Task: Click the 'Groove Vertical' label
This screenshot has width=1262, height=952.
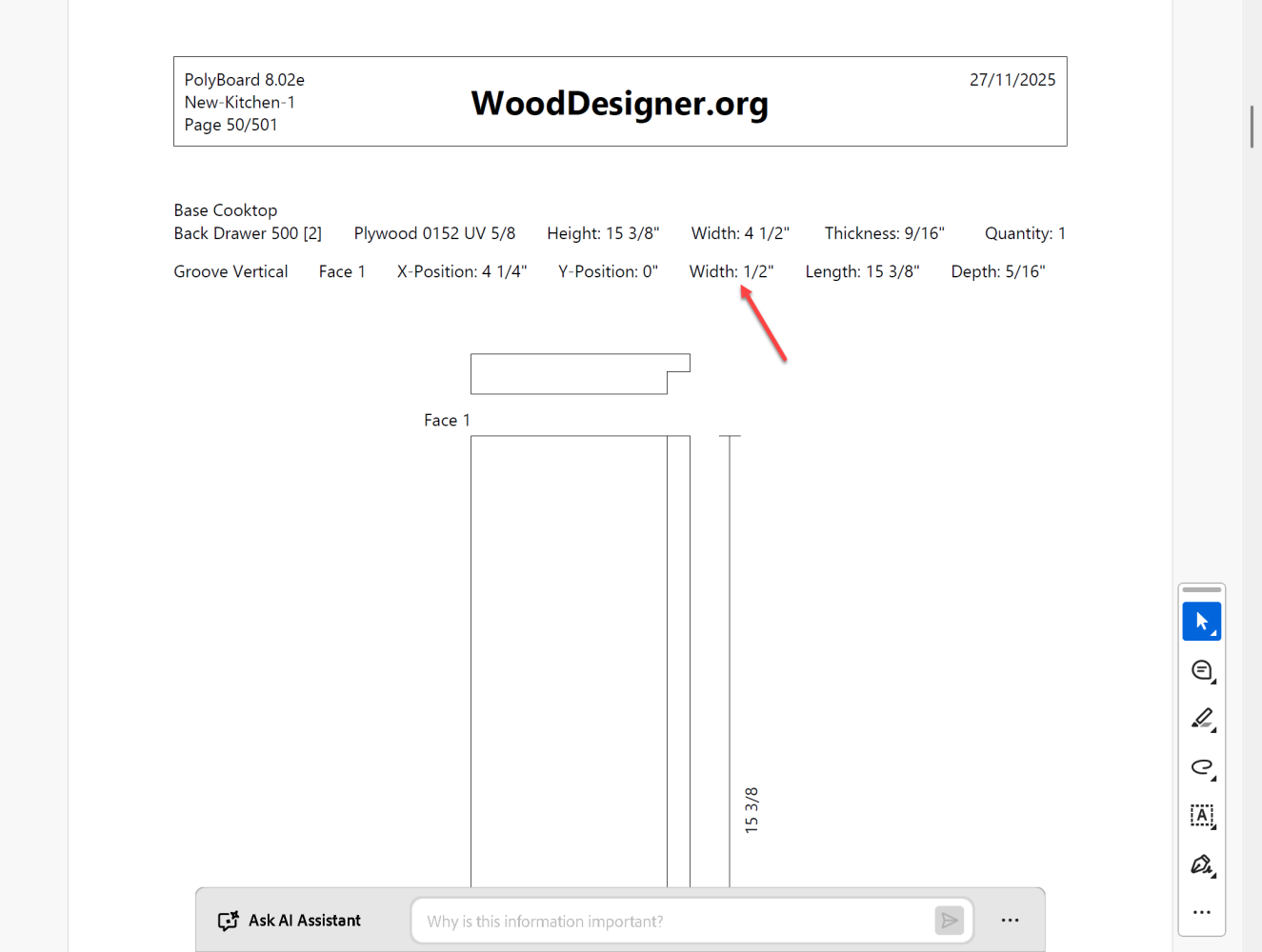Action: pos(230,271)
